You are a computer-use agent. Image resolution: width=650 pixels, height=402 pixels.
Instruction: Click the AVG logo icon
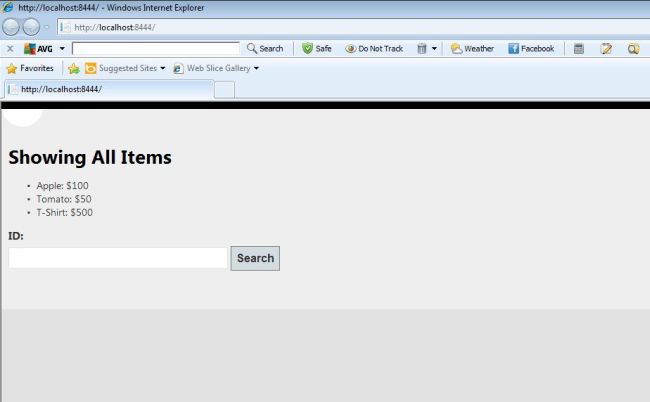tap(30, 49)
